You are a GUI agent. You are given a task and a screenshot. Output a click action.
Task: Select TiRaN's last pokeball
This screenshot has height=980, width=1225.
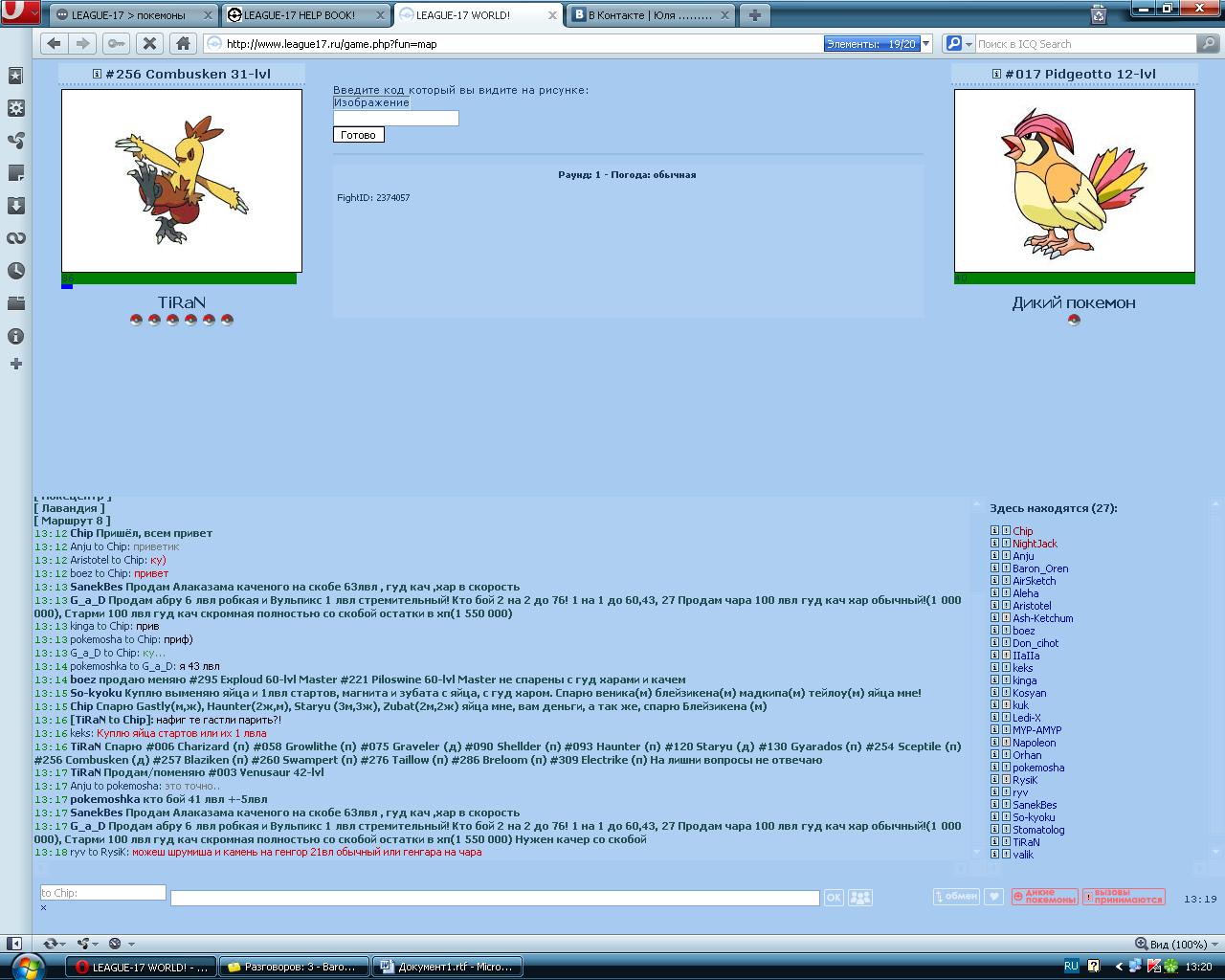pyautogui.click(x=227, y=320)
